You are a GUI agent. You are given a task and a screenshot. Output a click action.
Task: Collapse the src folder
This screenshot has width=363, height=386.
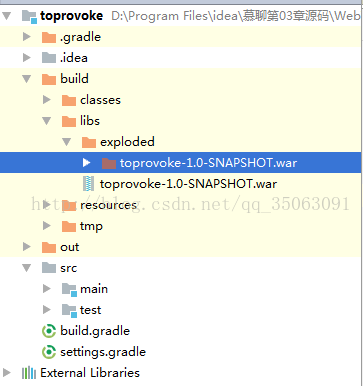27,268
